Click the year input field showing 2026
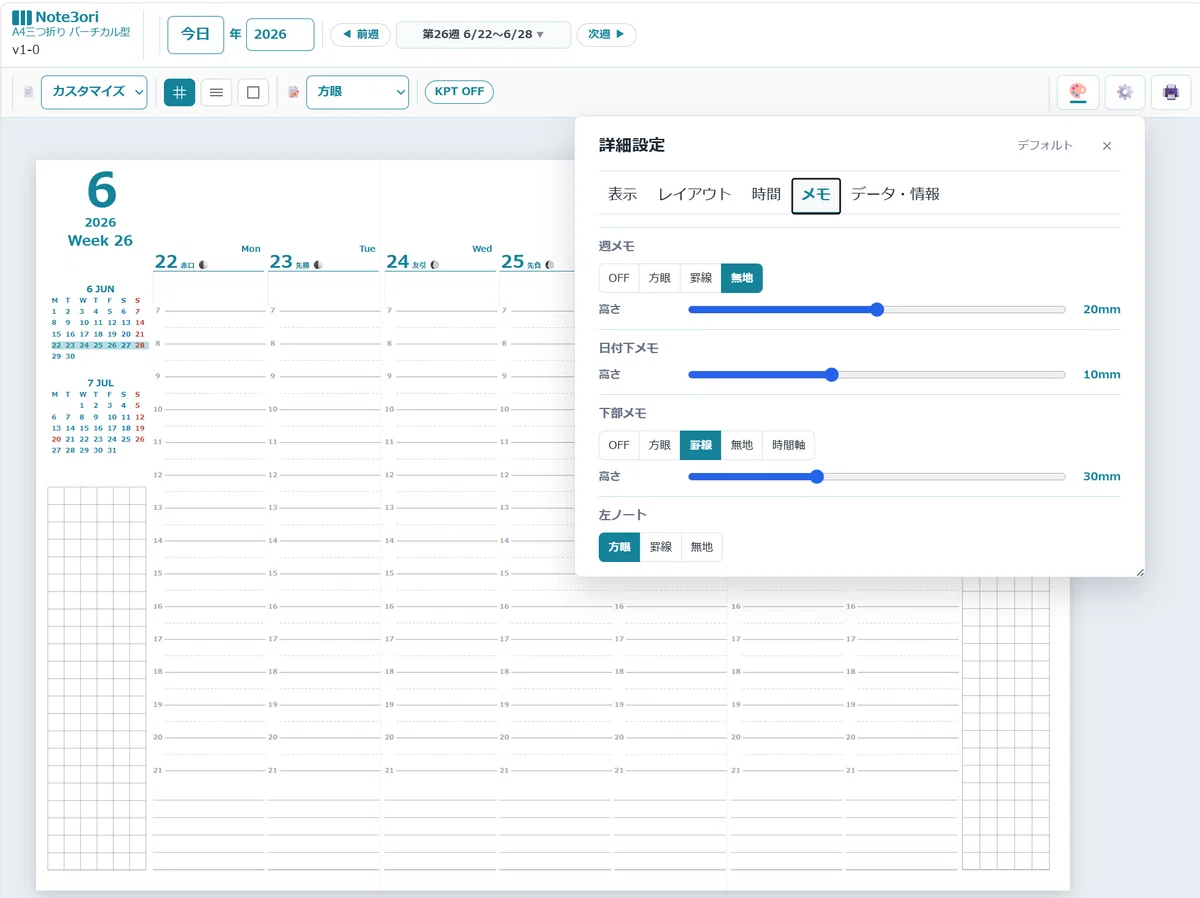 tap(280, 34)
